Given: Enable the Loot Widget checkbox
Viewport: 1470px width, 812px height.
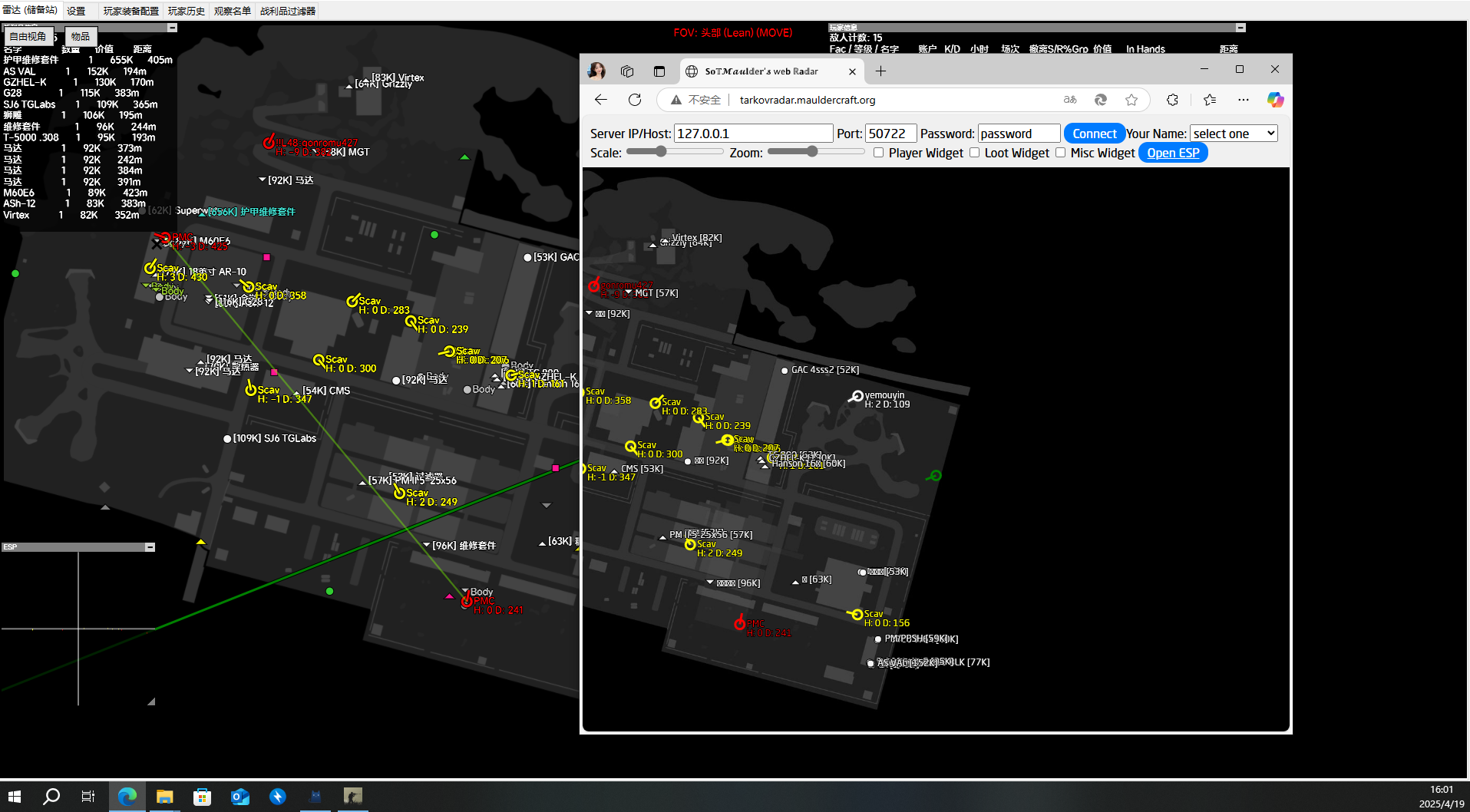Looking at the screenshot, I should click(x=975, y=153).
